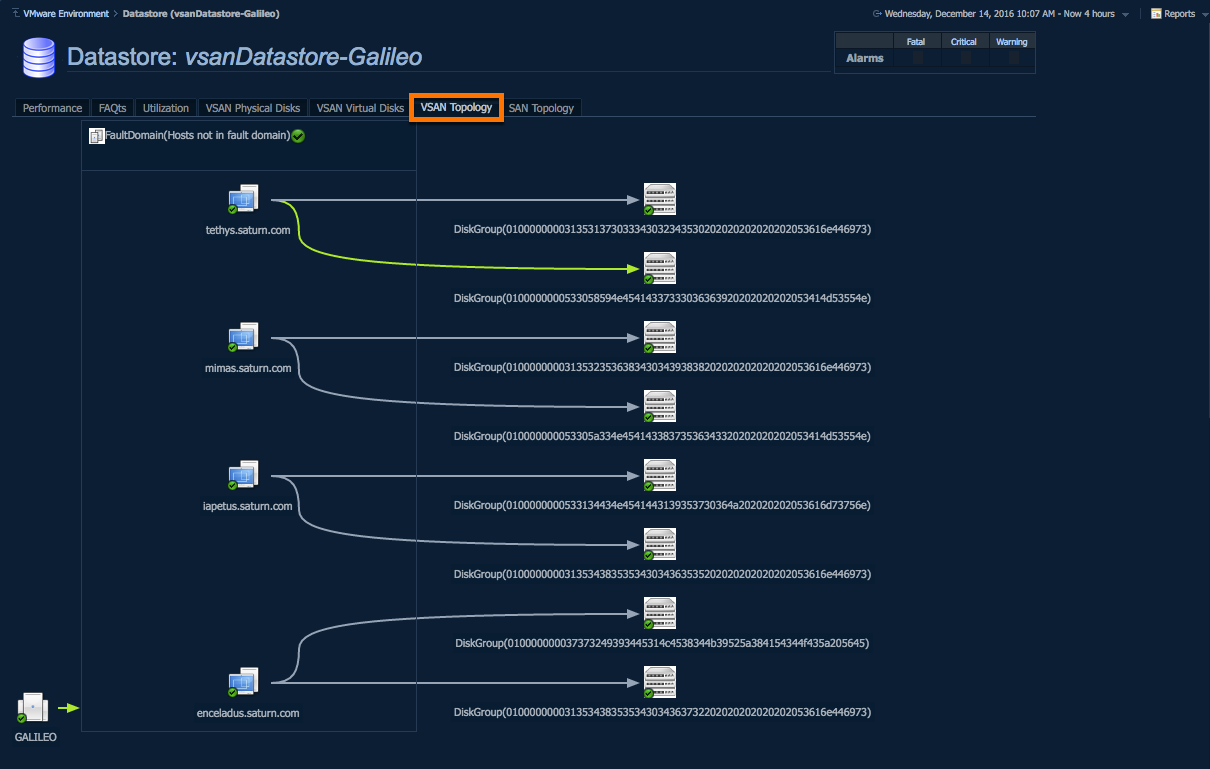Click the Warning alarms column header

(x=1012, y=42)
